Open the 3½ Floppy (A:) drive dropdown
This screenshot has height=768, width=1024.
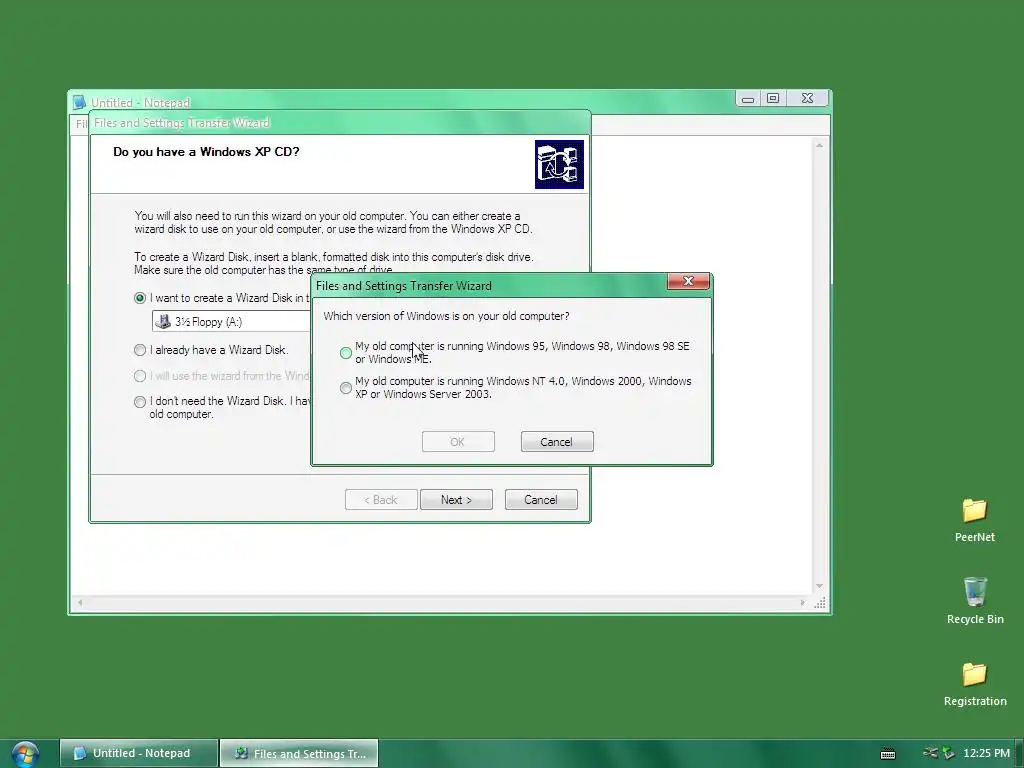(x=231, y=321)
